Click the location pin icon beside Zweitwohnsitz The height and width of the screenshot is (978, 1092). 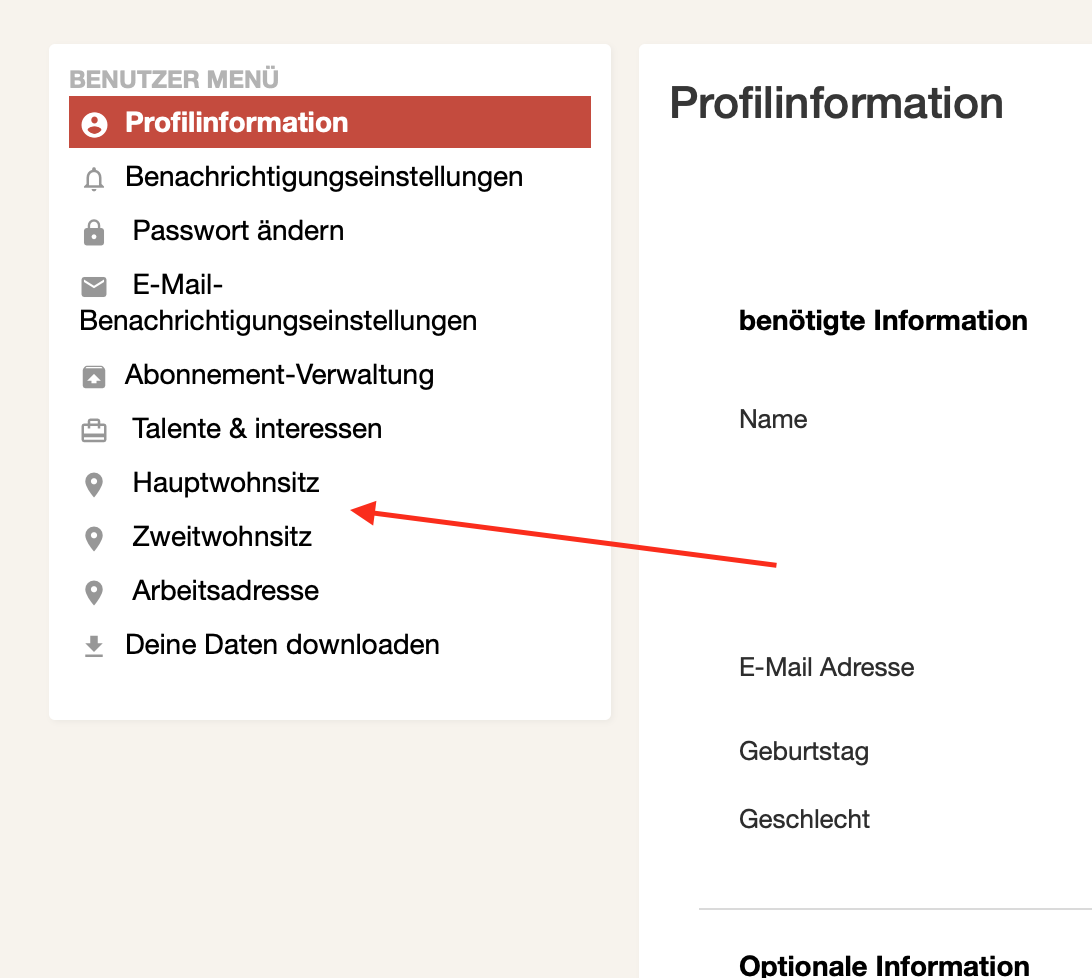(x=94, y=539)
